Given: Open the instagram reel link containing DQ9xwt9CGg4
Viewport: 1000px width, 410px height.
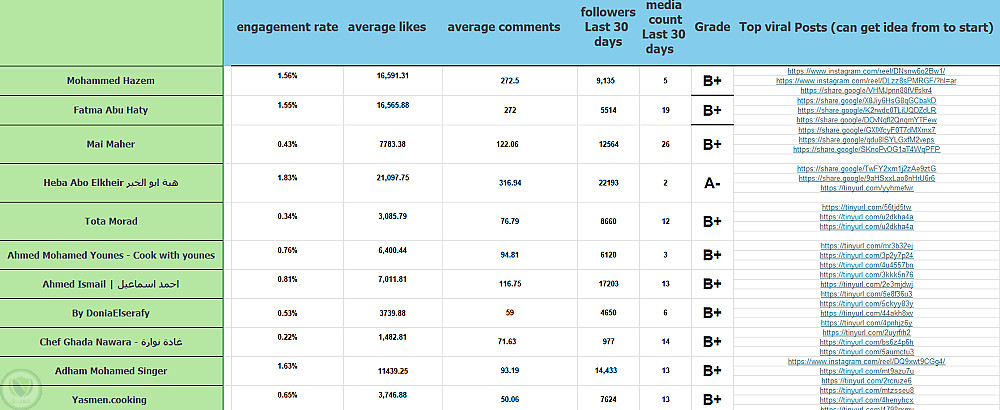Looking at the screenshot, I should click(866, 362).
